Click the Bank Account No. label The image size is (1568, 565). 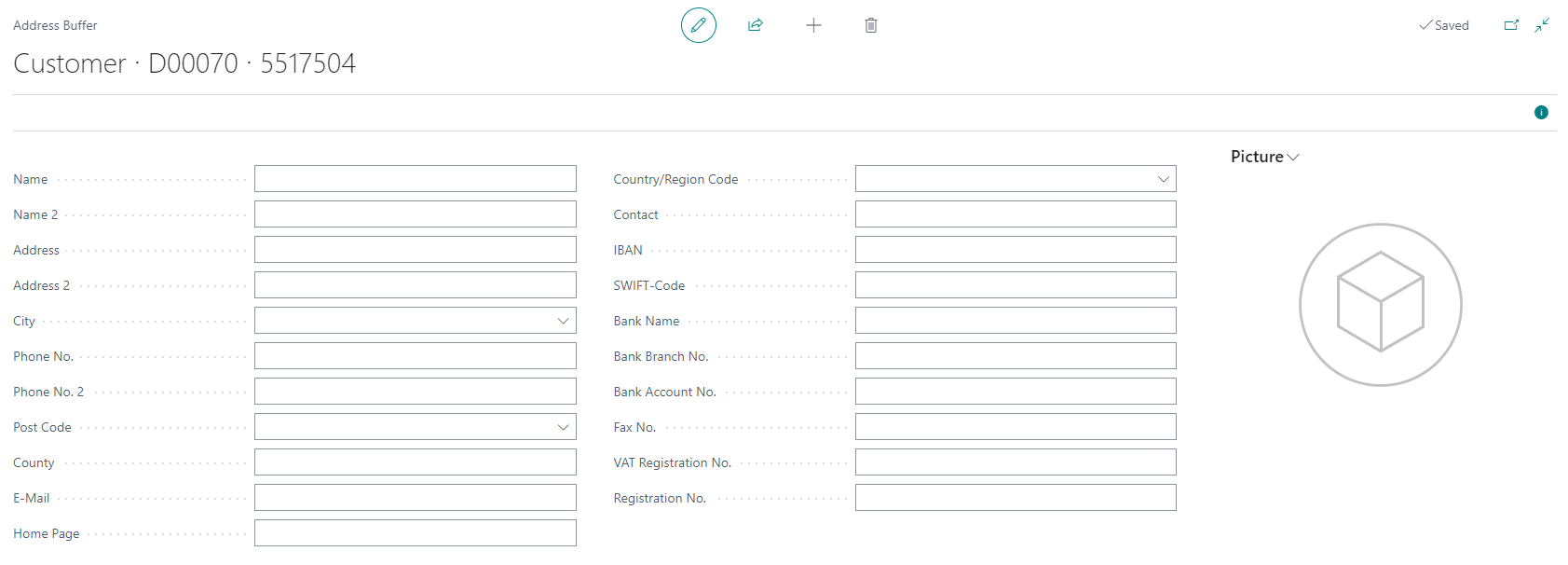click(665, 392)
